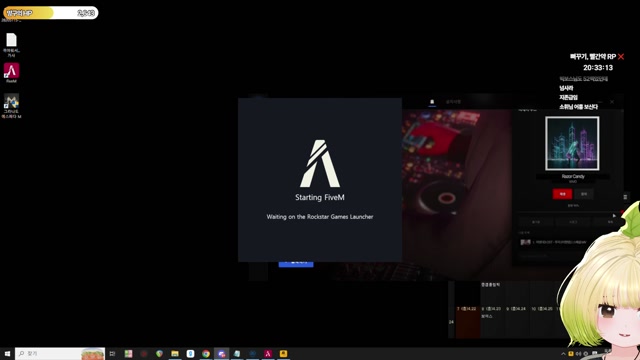Close the background launcher window
Screen dimensions: 640x360
point(612,102)
